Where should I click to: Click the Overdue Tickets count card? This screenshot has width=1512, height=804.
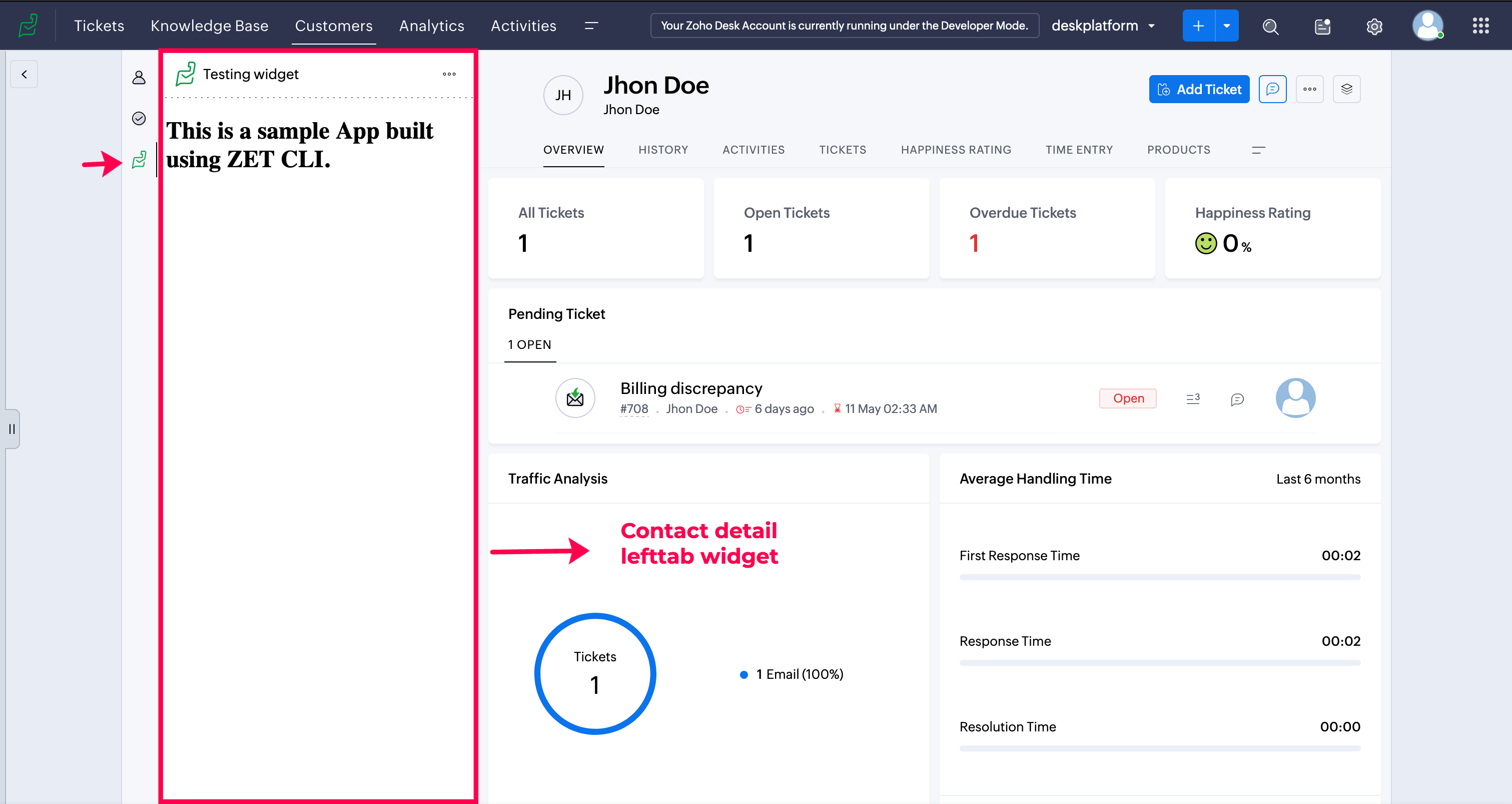coord(1047,228)
